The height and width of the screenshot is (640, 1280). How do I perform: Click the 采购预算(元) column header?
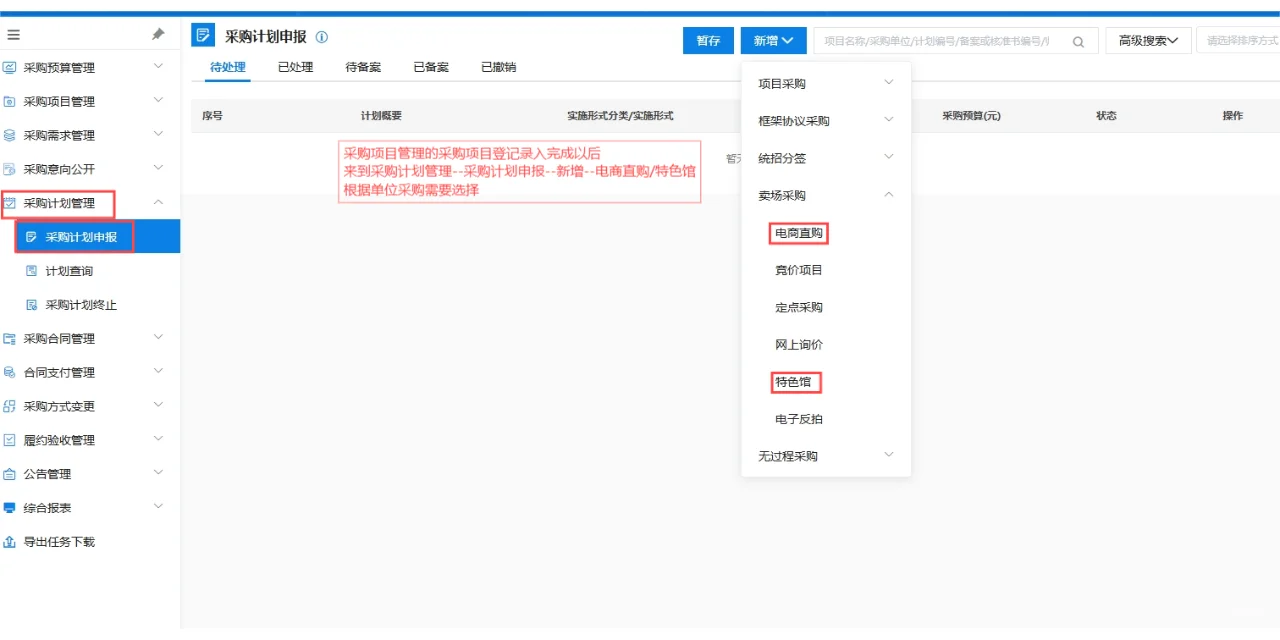[971, 116]
